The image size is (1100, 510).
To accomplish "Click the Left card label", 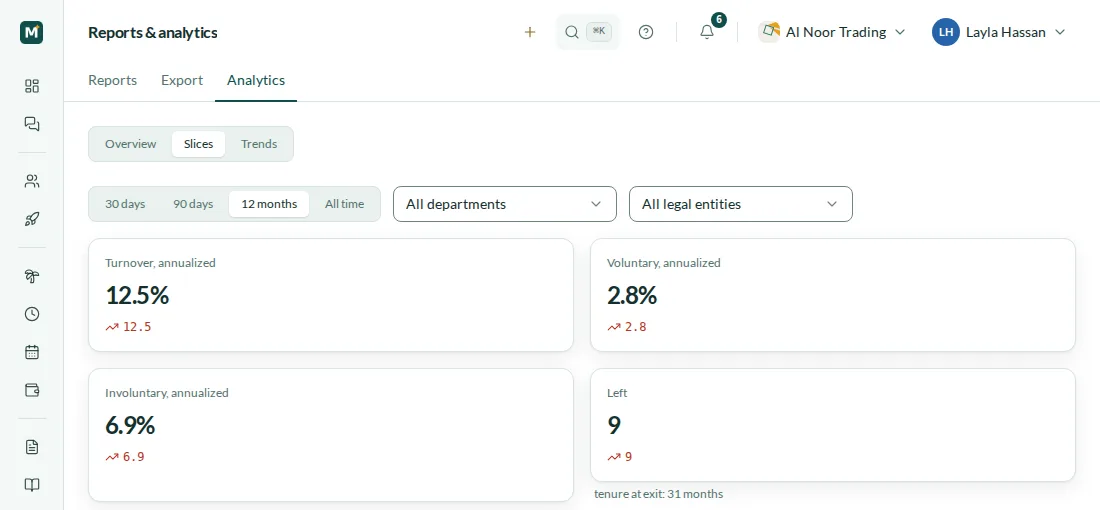I will point(617,393).
